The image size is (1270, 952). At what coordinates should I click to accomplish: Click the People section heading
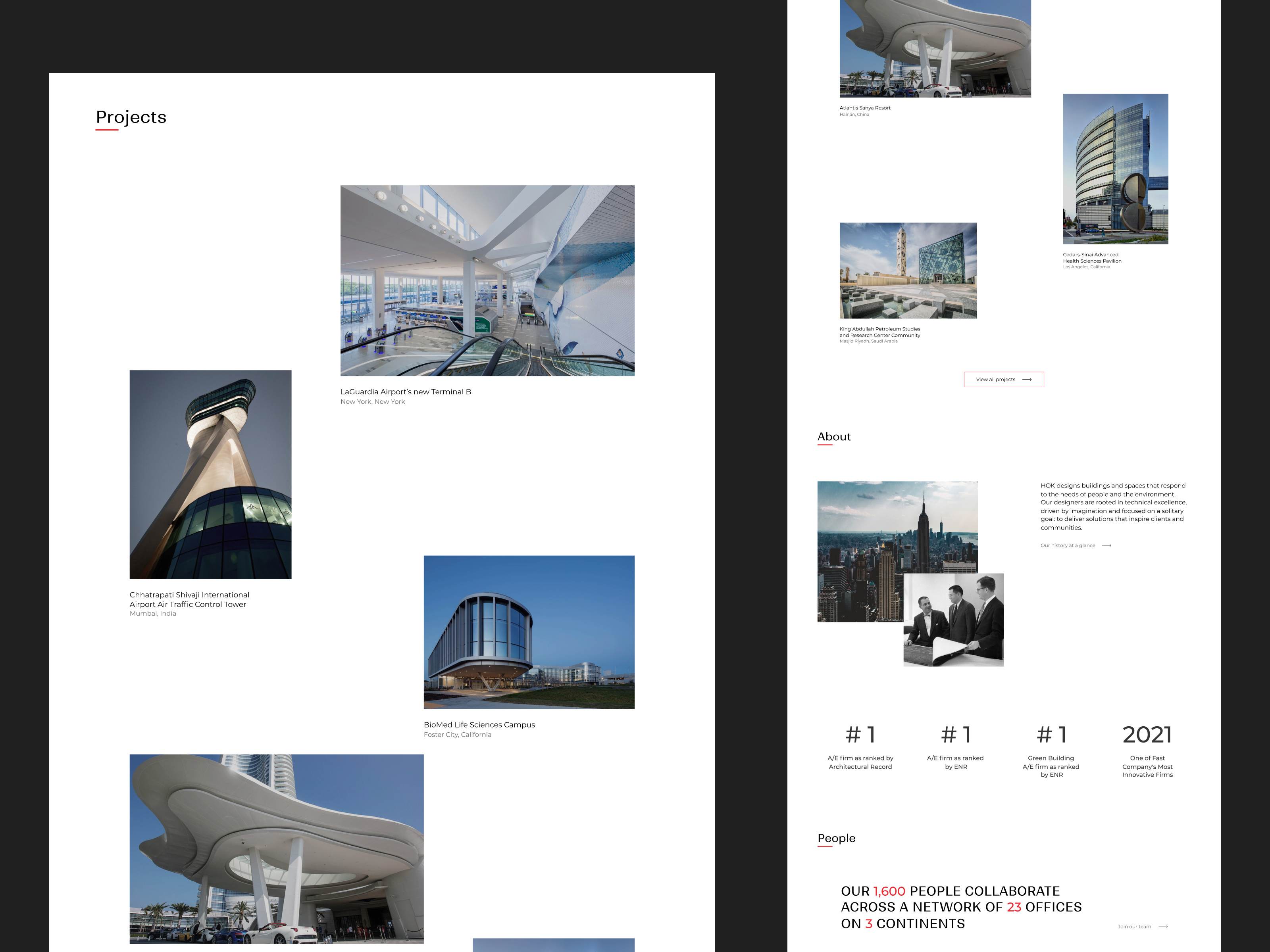click(836, 838)
